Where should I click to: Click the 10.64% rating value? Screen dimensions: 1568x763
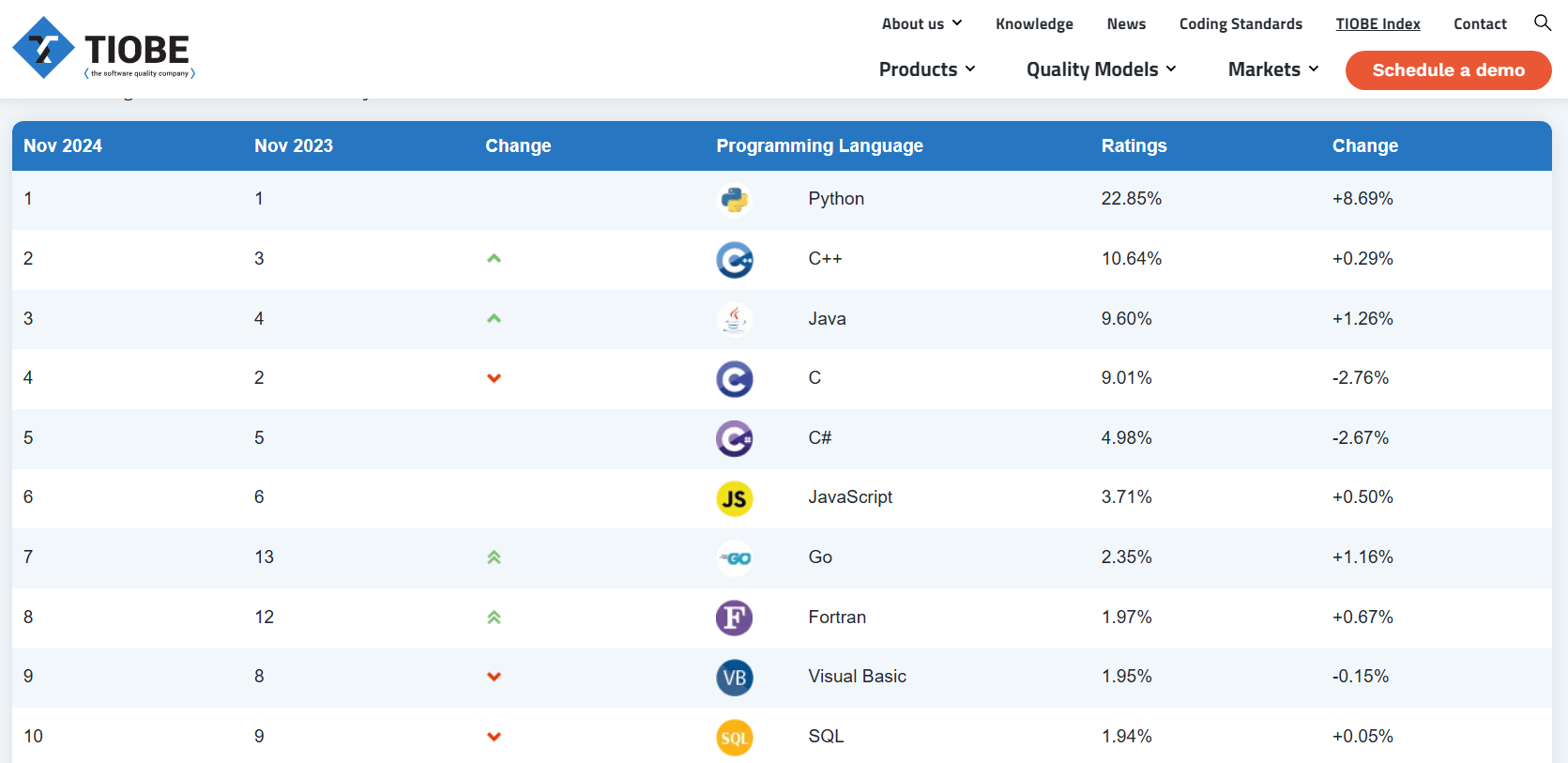click(1131, 258)
